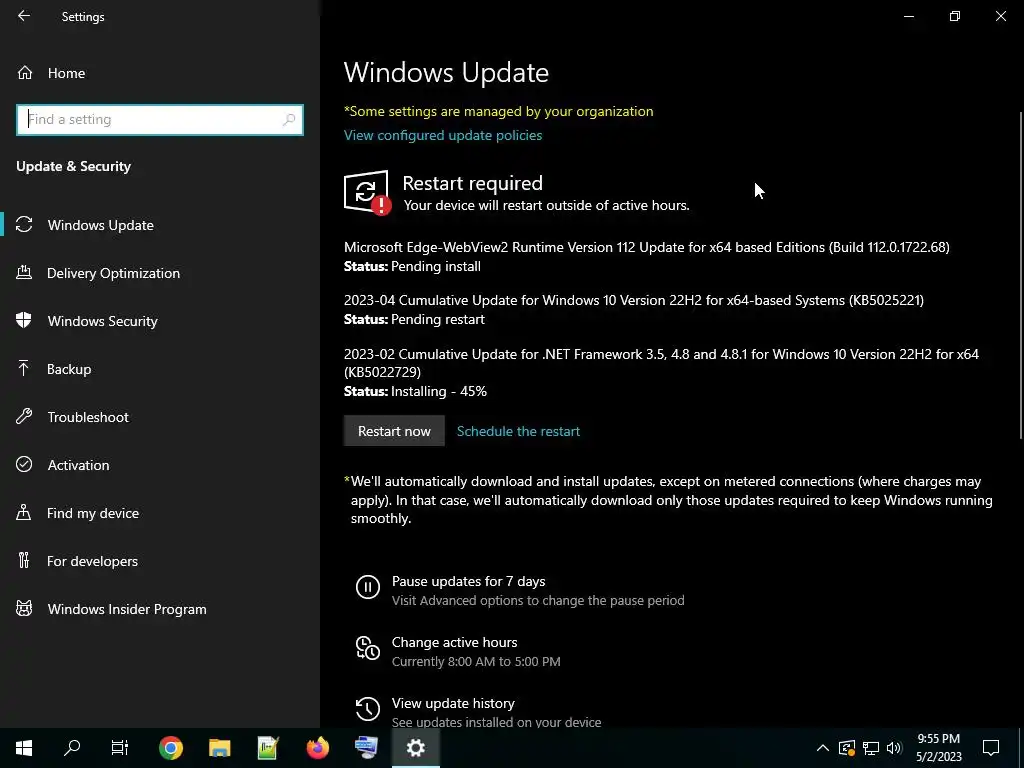
Task: Open the Notepad++ taskbar icon
Action: point(268,748)
